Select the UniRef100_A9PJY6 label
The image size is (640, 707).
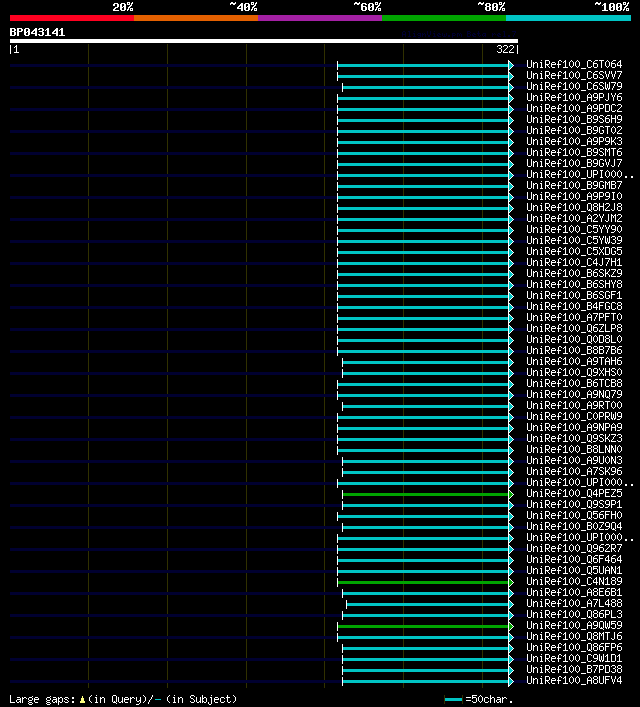pyautogui.click(x=574, y=97)
